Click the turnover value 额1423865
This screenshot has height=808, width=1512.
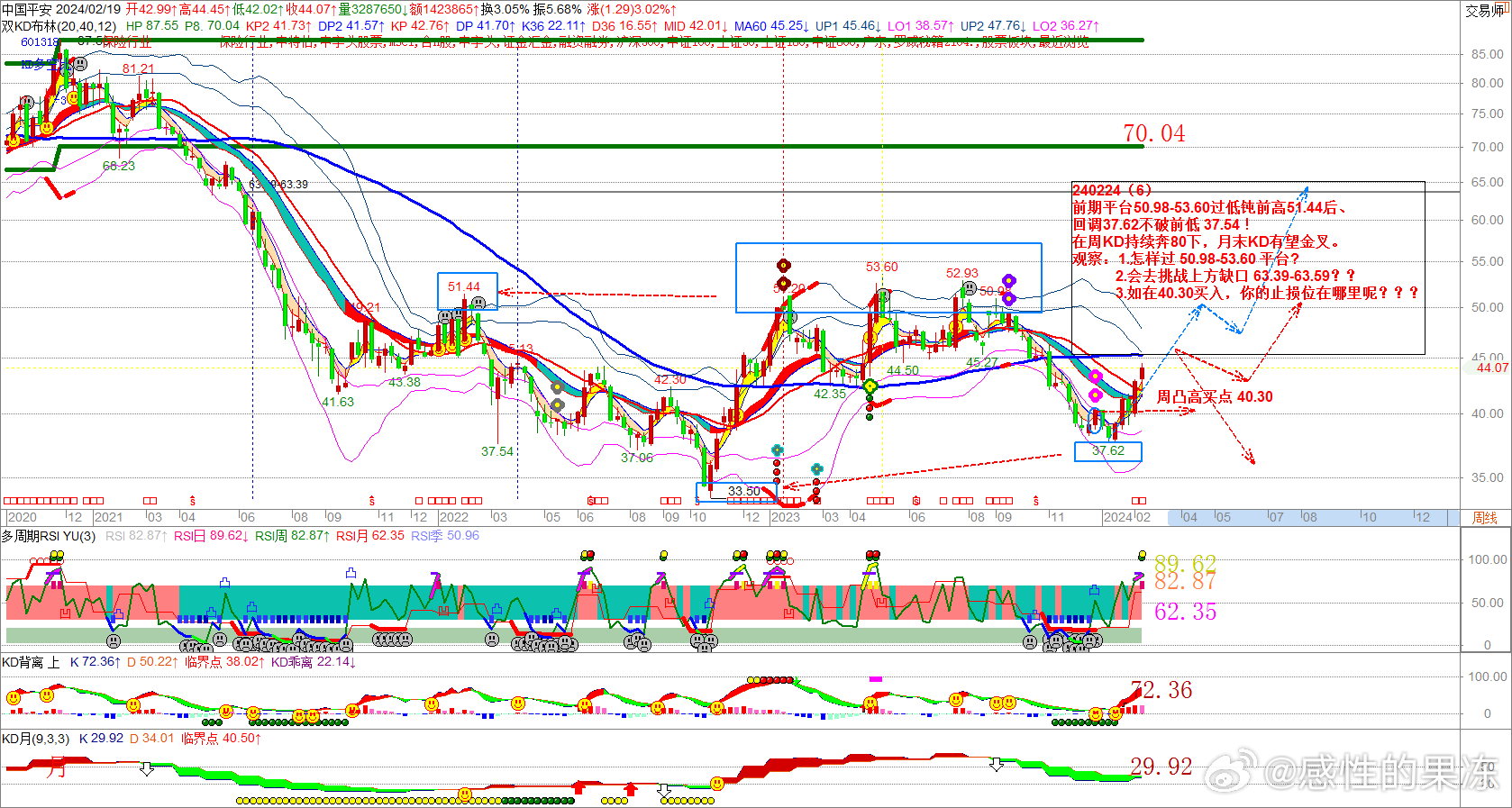coord(444,9)
